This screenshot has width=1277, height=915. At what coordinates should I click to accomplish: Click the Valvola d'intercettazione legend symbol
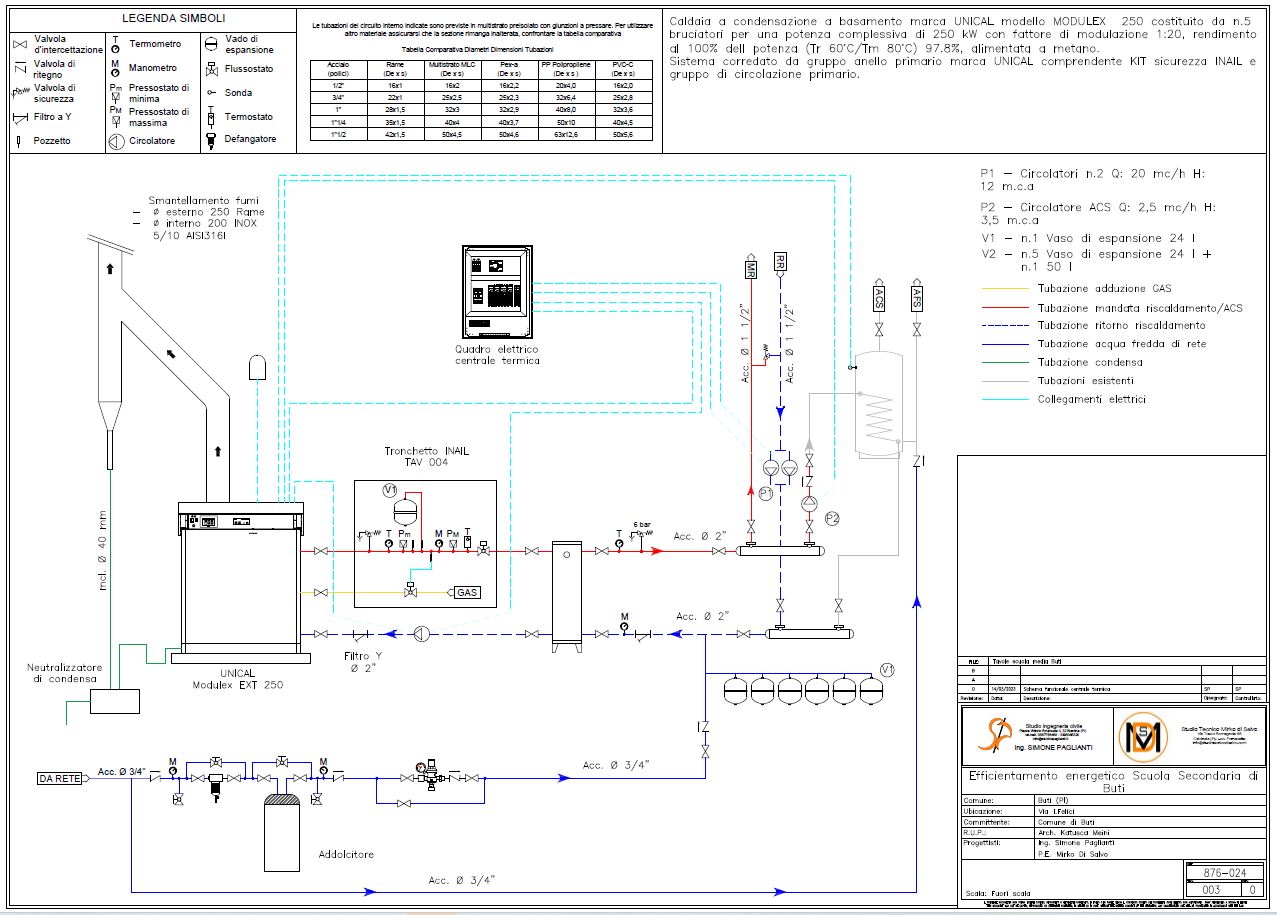pos(19,44)
